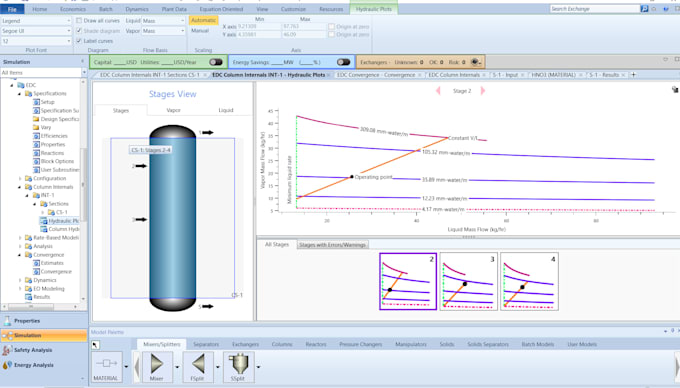Image resolution: width=680 pixels, height=388 pixels.
Task: Expand Configuration folder in tree
Action: (x=20, y=178)
